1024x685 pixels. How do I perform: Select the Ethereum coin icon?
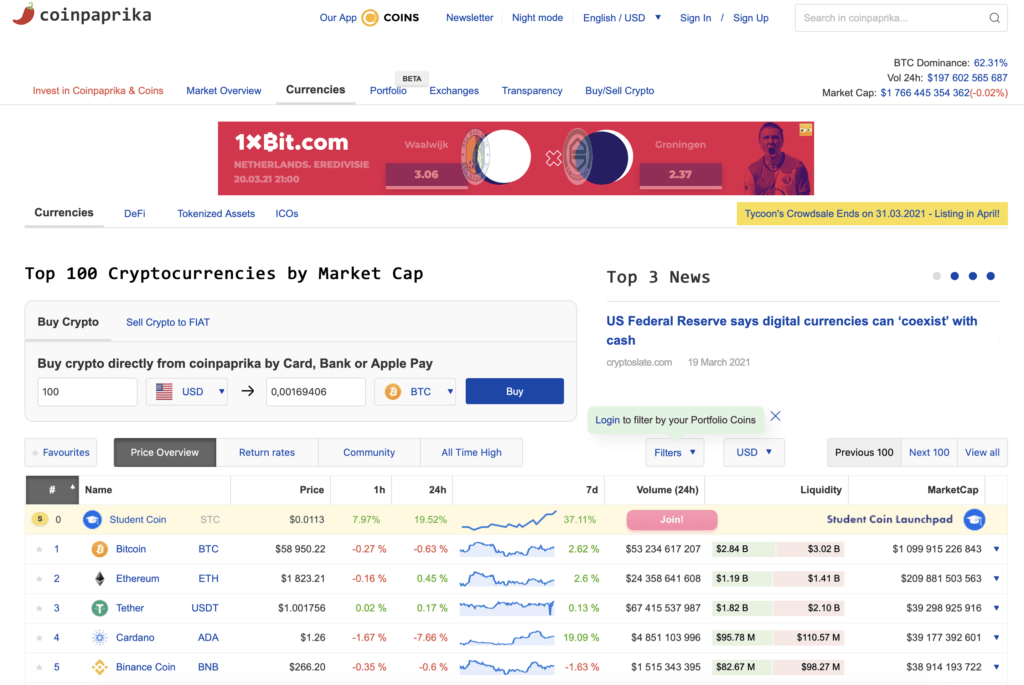coord(98,578)
